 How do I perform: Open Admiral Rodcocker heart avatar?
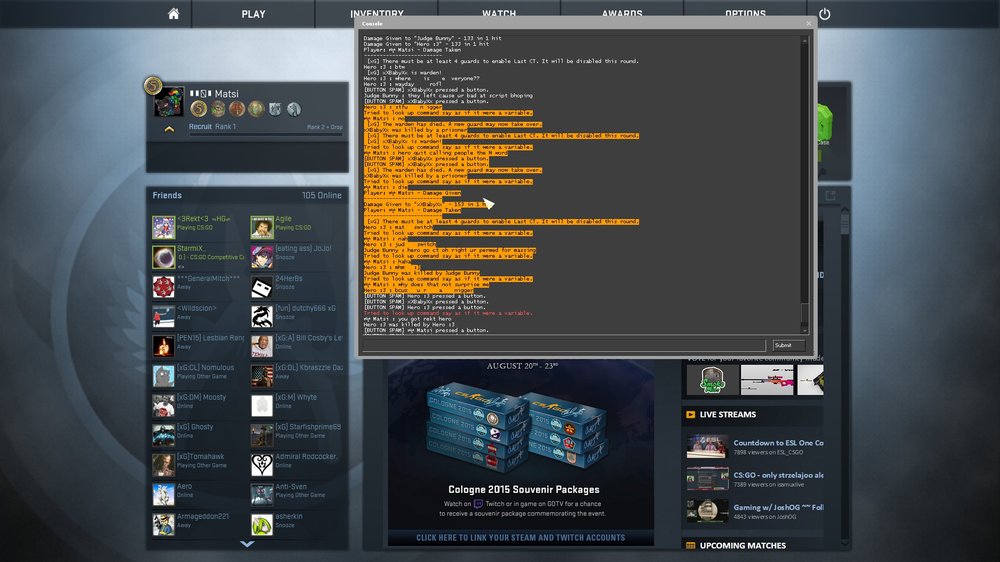pos(261,465)
